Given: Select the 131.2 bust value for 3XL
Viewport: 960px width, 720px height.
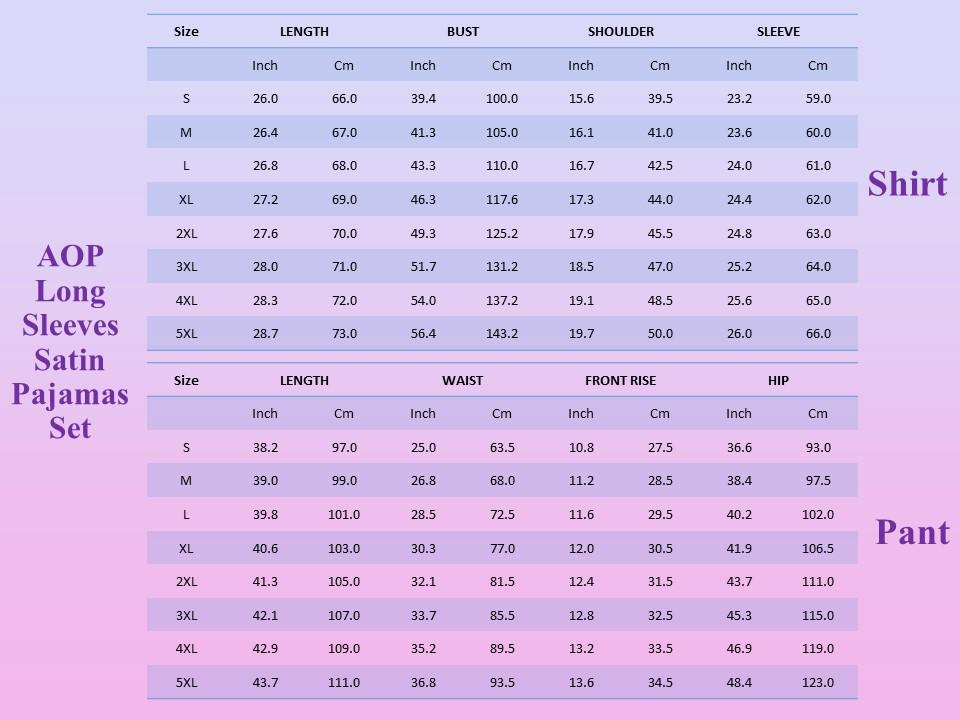Looking at the screenshot, I should pos(502,267).
